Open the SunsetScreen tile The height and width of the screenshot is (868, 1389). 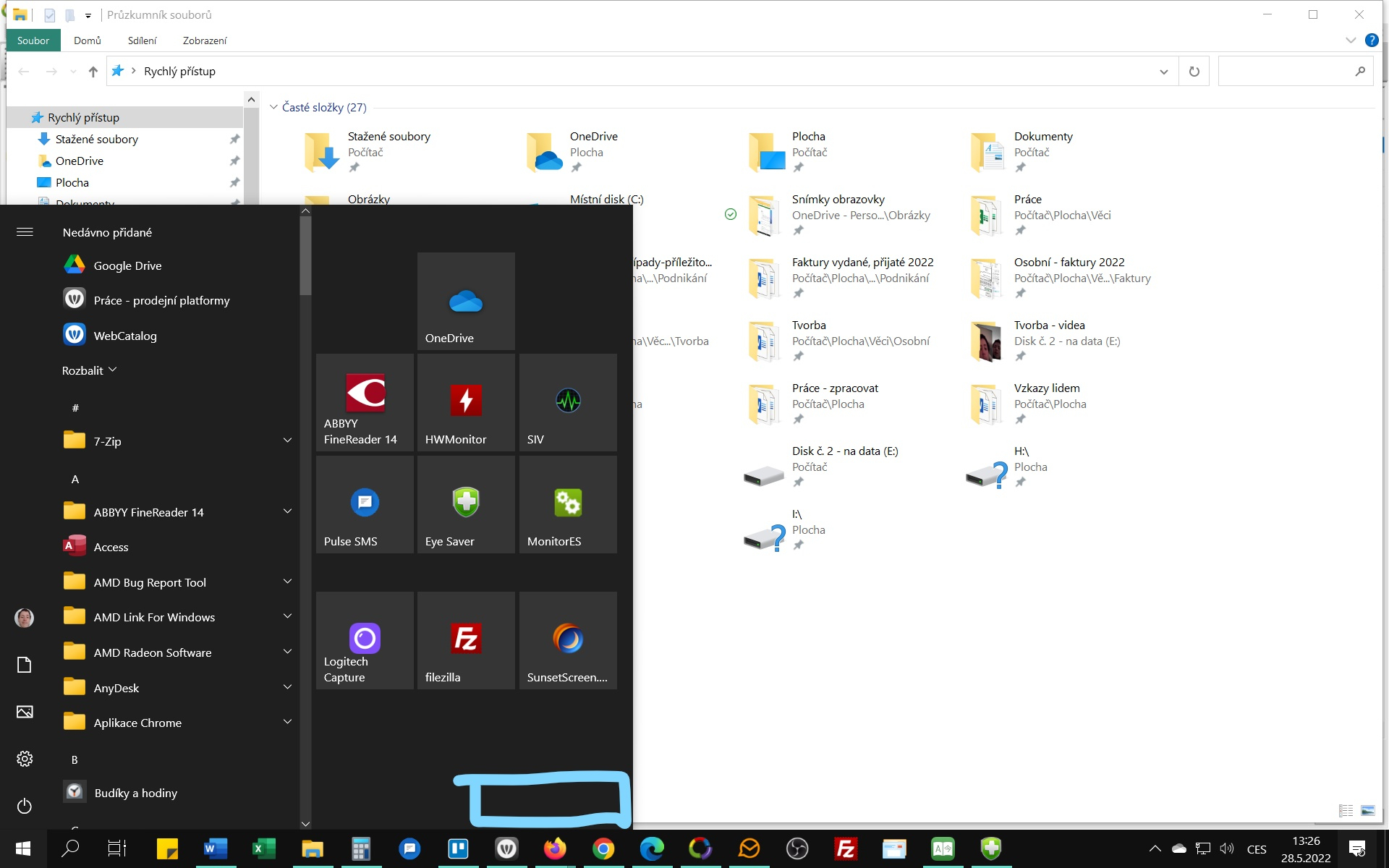coord(568,641)
